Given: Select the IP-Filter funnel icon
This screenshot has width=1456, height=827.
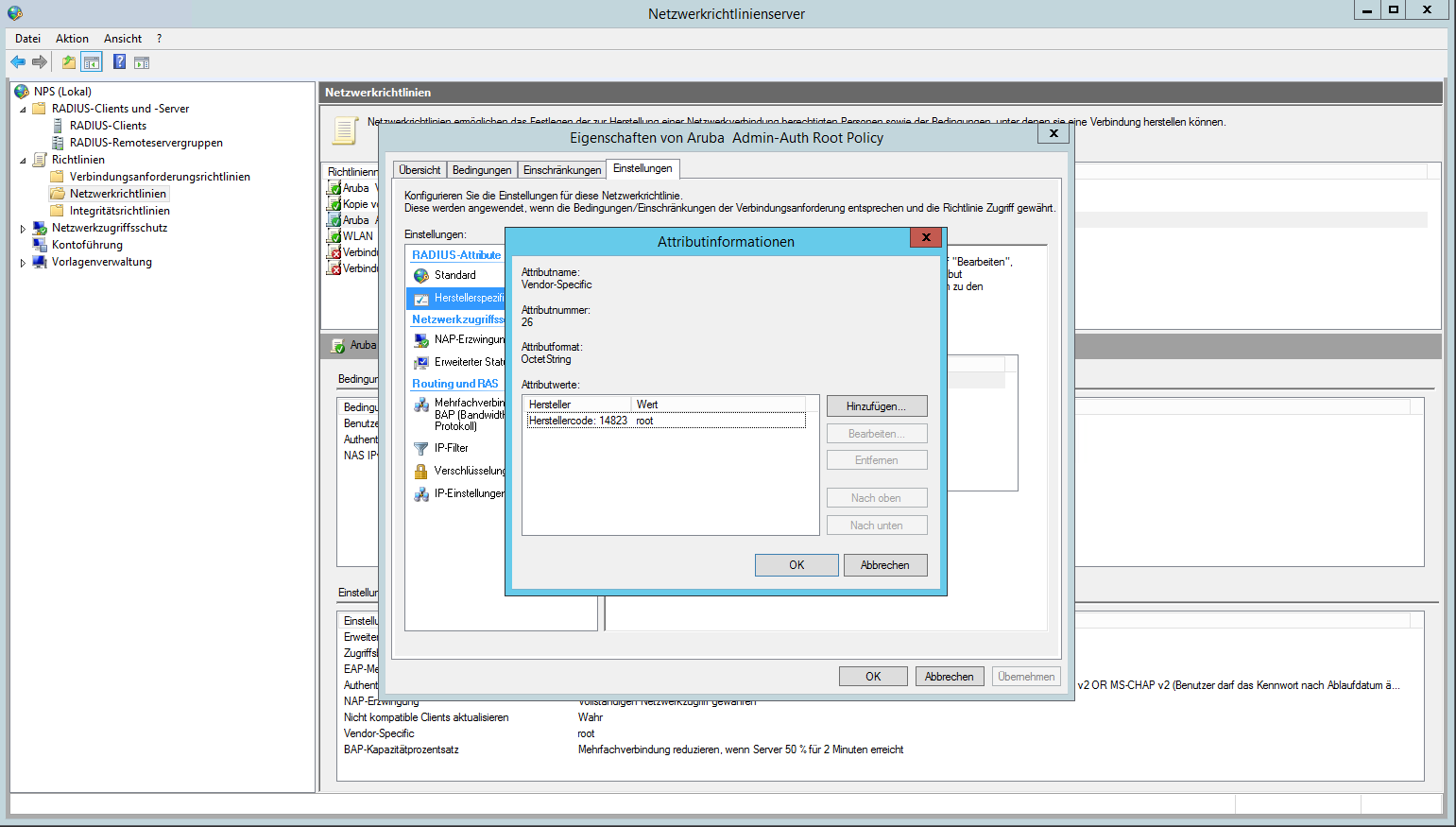Looking at the screenshot, I should pos(421,449).
